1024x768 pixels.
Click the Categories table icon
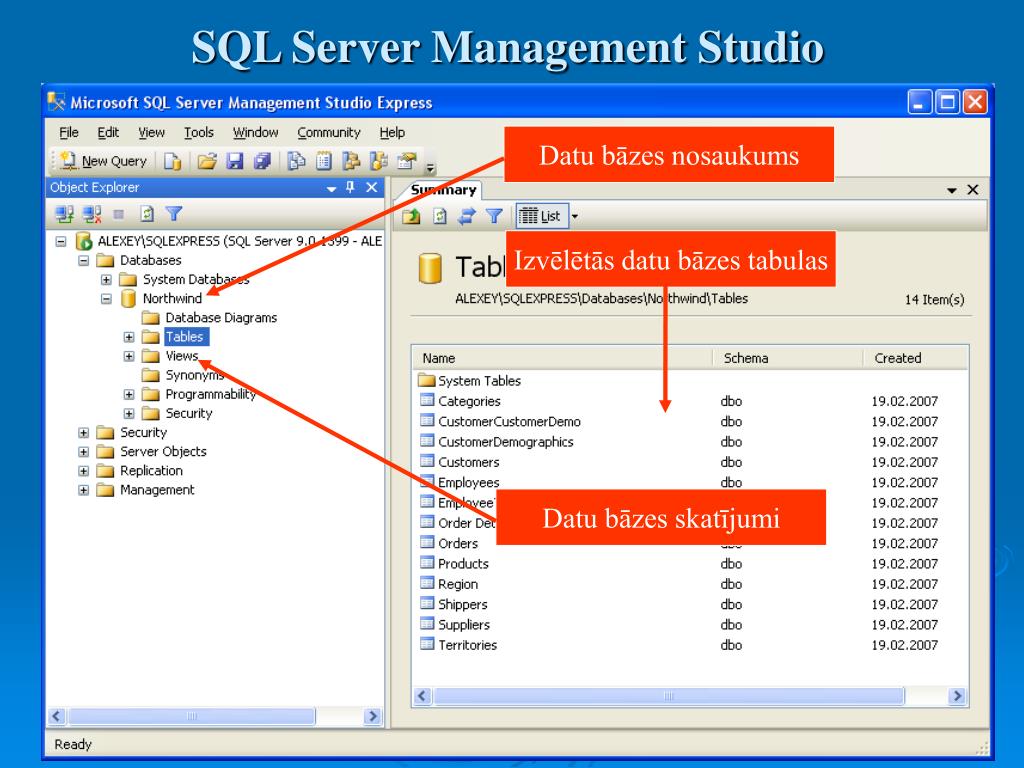(427, 400)
